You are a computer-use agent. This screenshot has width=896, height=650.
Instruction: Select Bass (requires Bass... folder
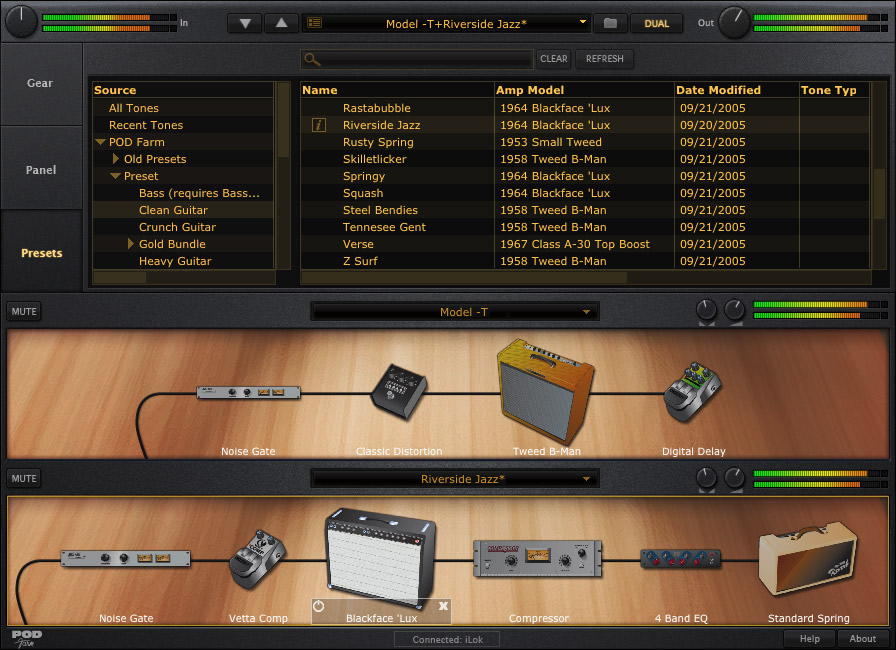pos(183,193)
